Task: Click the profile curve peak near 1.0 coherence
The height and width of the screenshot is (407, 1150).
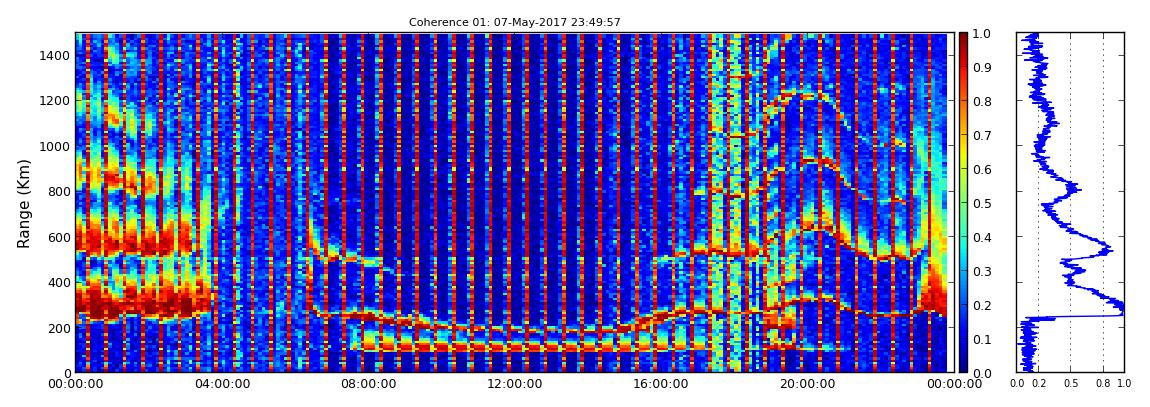Action: click(x=1121, y=311)
